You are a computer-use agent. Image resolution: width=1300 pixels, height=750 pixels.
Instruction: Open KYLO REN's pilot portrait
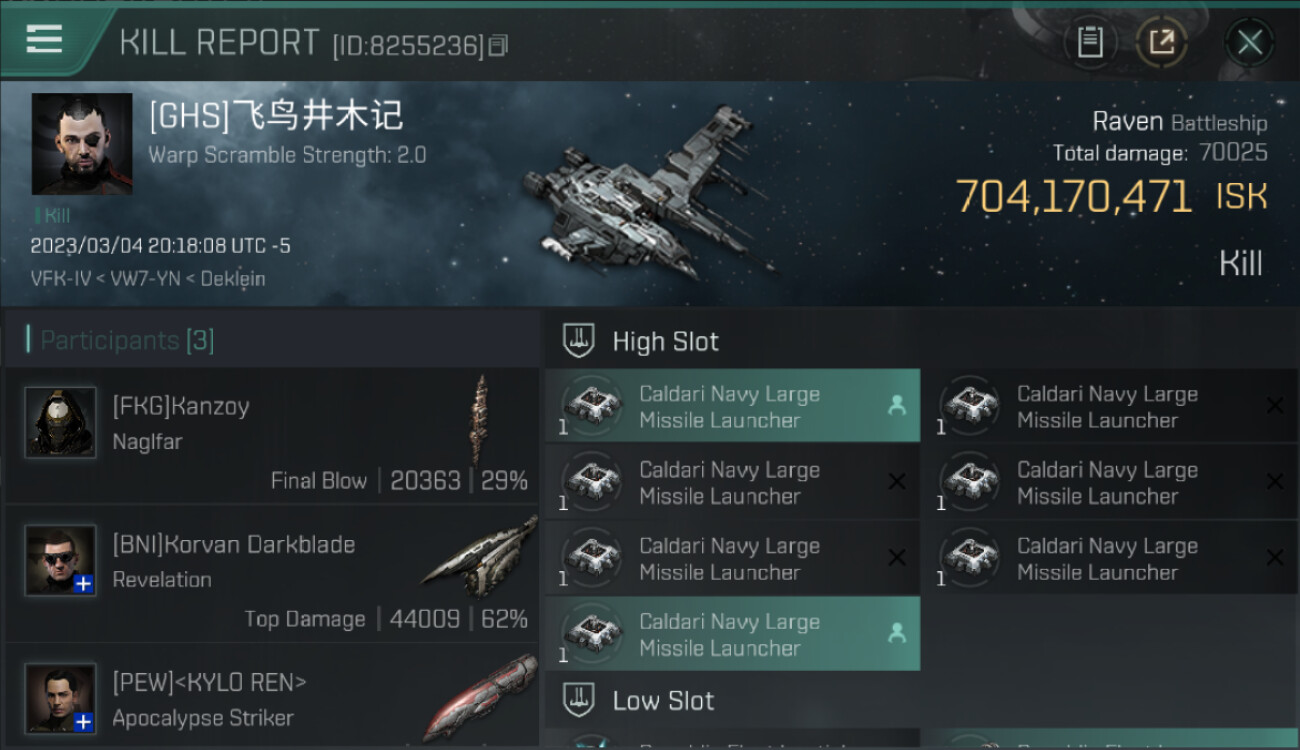(61, 698)
